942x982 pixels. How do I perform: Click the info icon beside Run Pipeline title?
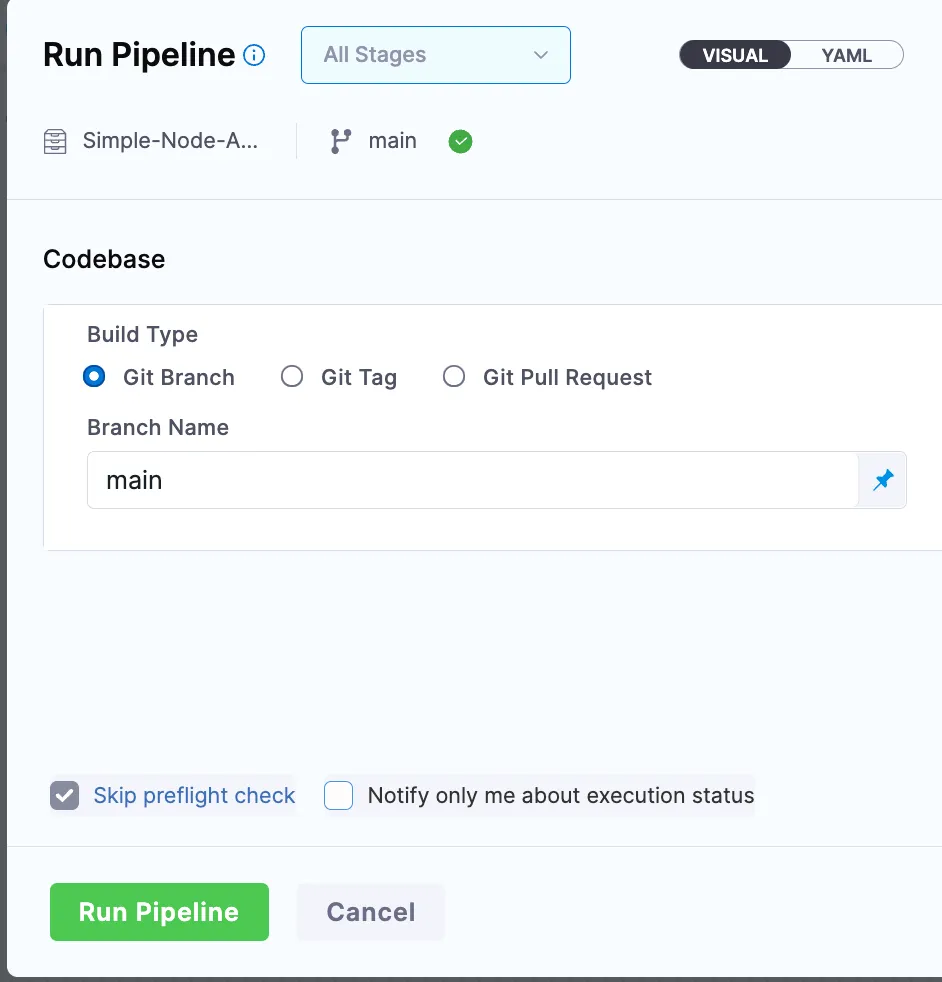(x=255, y=56)
